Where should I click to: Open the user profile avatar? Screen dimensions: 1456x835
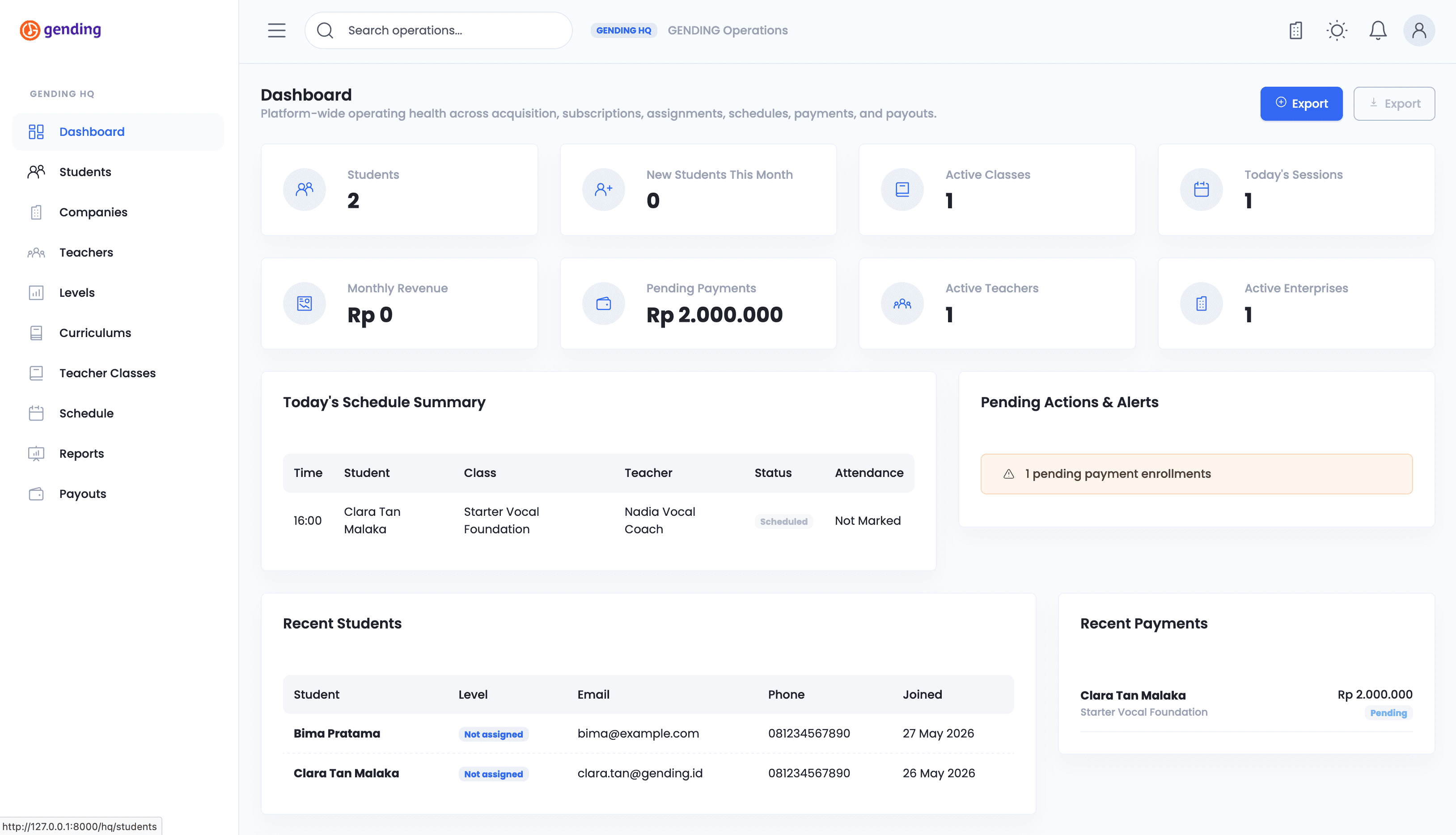pos(1419,30)
